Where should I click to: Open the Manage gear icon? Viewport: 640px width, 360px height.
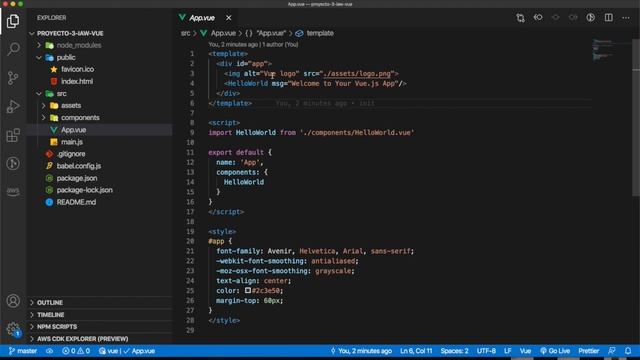[13, 329]
